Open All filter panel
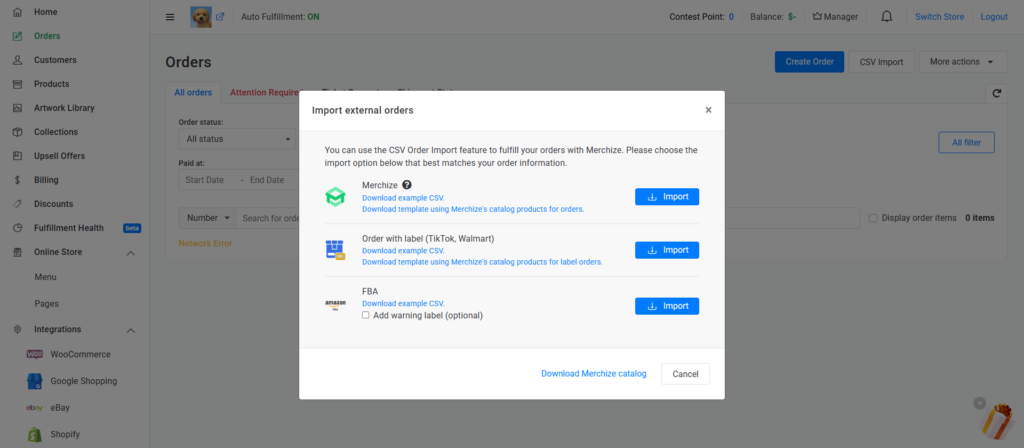This screenshot has width=1024, height=448. (x=967, y=142)
